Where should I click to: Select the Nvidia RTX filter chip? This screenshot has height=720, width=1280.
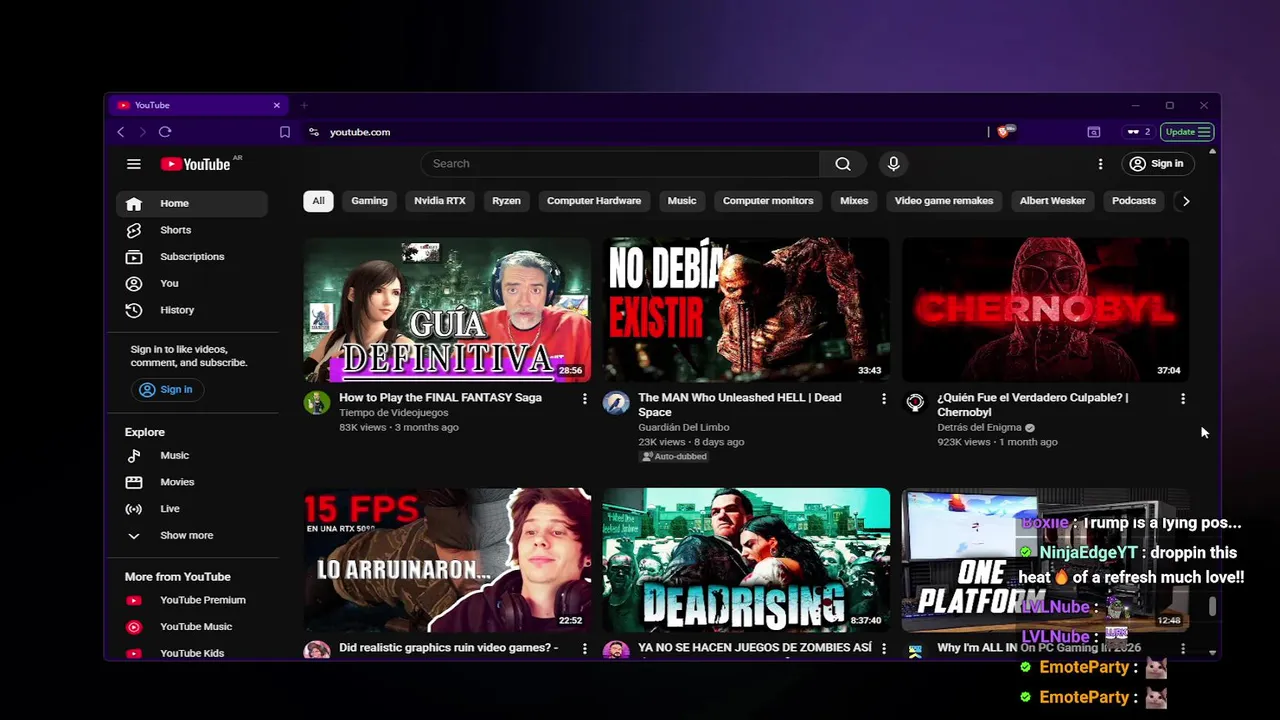[440, 201]
